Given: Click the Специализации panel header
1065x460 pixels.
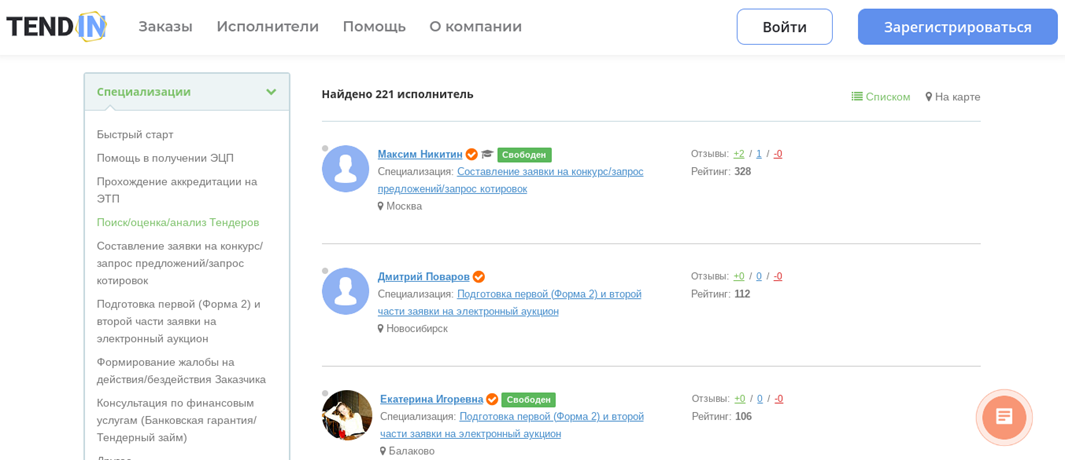Looking at the screenshot, I should (x=187, y=92).
